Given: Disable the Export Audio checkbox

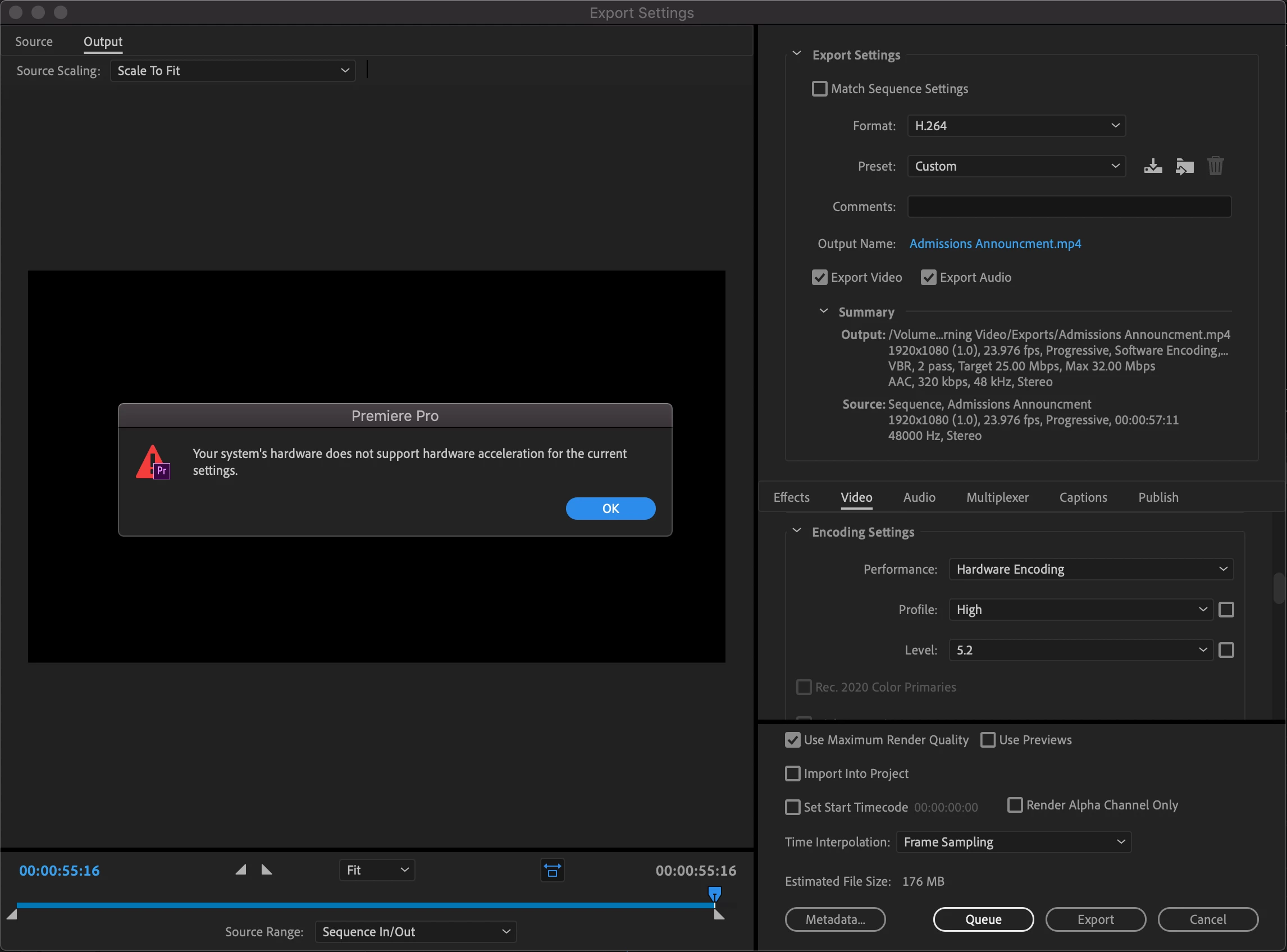Looking at the screenshot, I should (x=928, y=278).
